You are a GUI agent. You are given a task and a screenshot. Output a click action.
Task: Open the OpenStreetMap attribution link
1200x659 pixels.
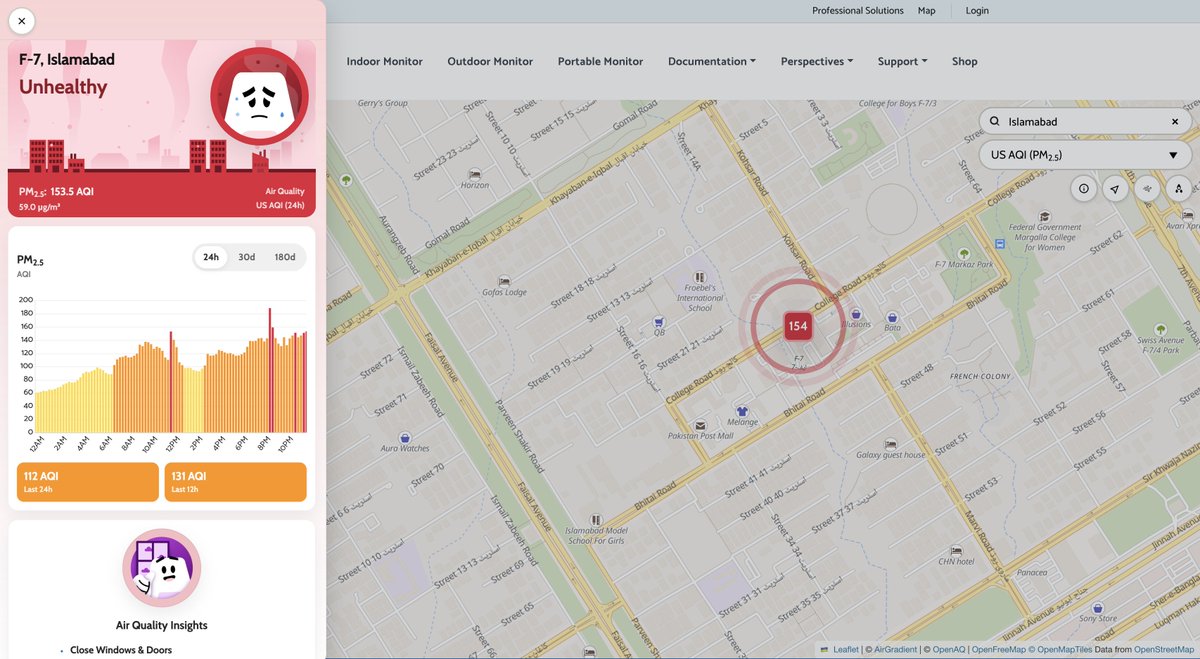[x=1164, y=649]
